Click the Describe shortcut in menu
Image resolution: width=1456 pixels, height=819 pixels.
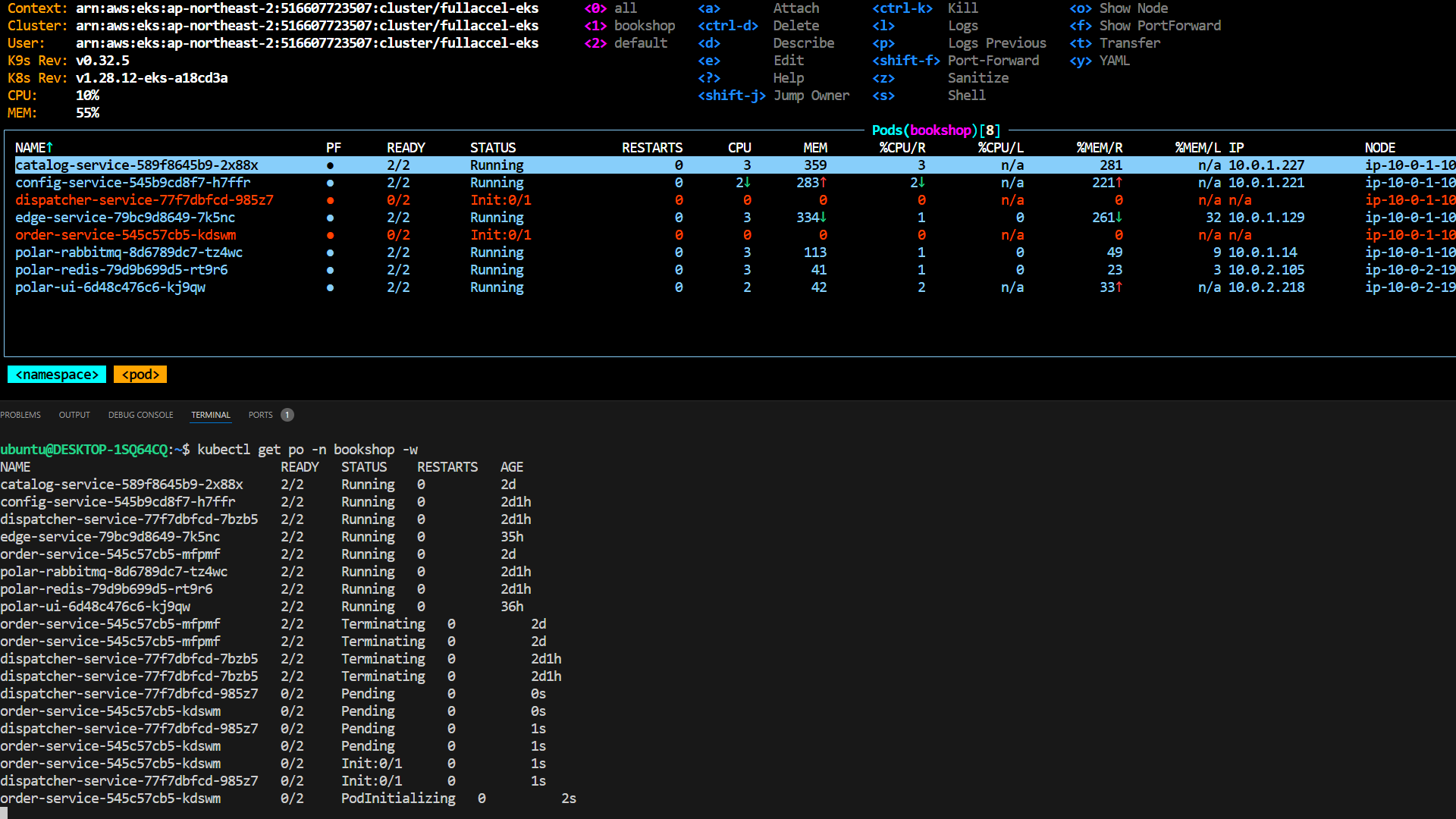tap(803, 43)
